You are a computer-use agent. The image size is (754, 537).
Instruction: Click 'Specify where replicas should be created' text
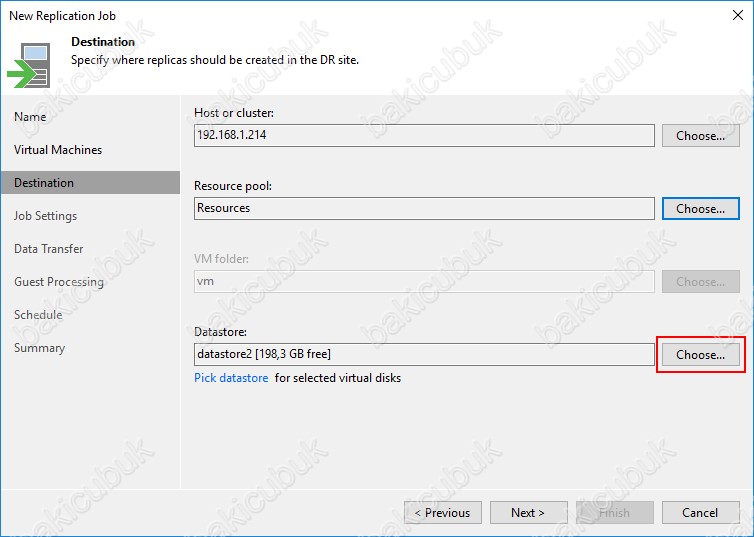pos(215,60)
